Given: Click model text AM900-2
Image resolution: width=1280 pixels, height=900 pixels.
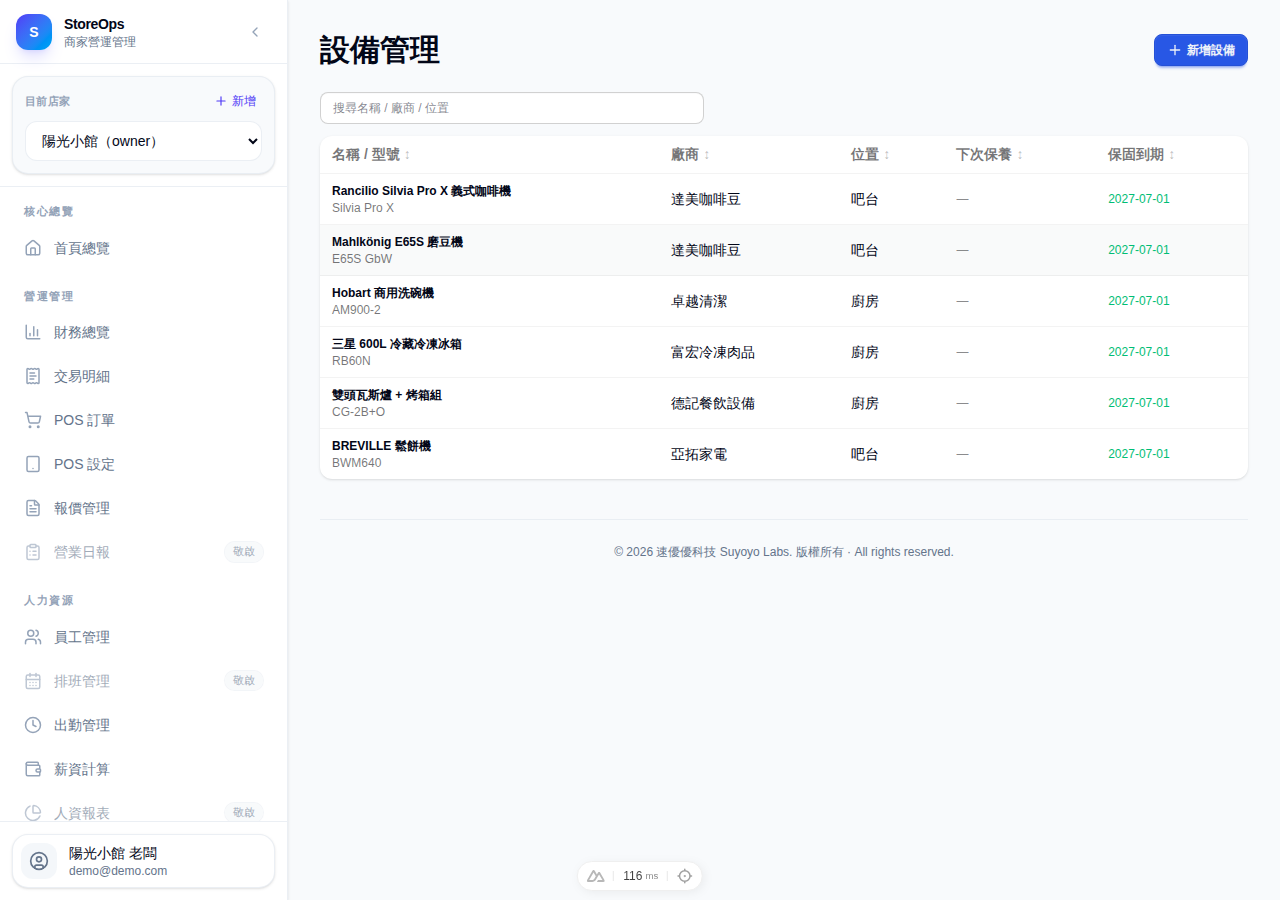Looking at the screenshot, I should coord(356,310).
